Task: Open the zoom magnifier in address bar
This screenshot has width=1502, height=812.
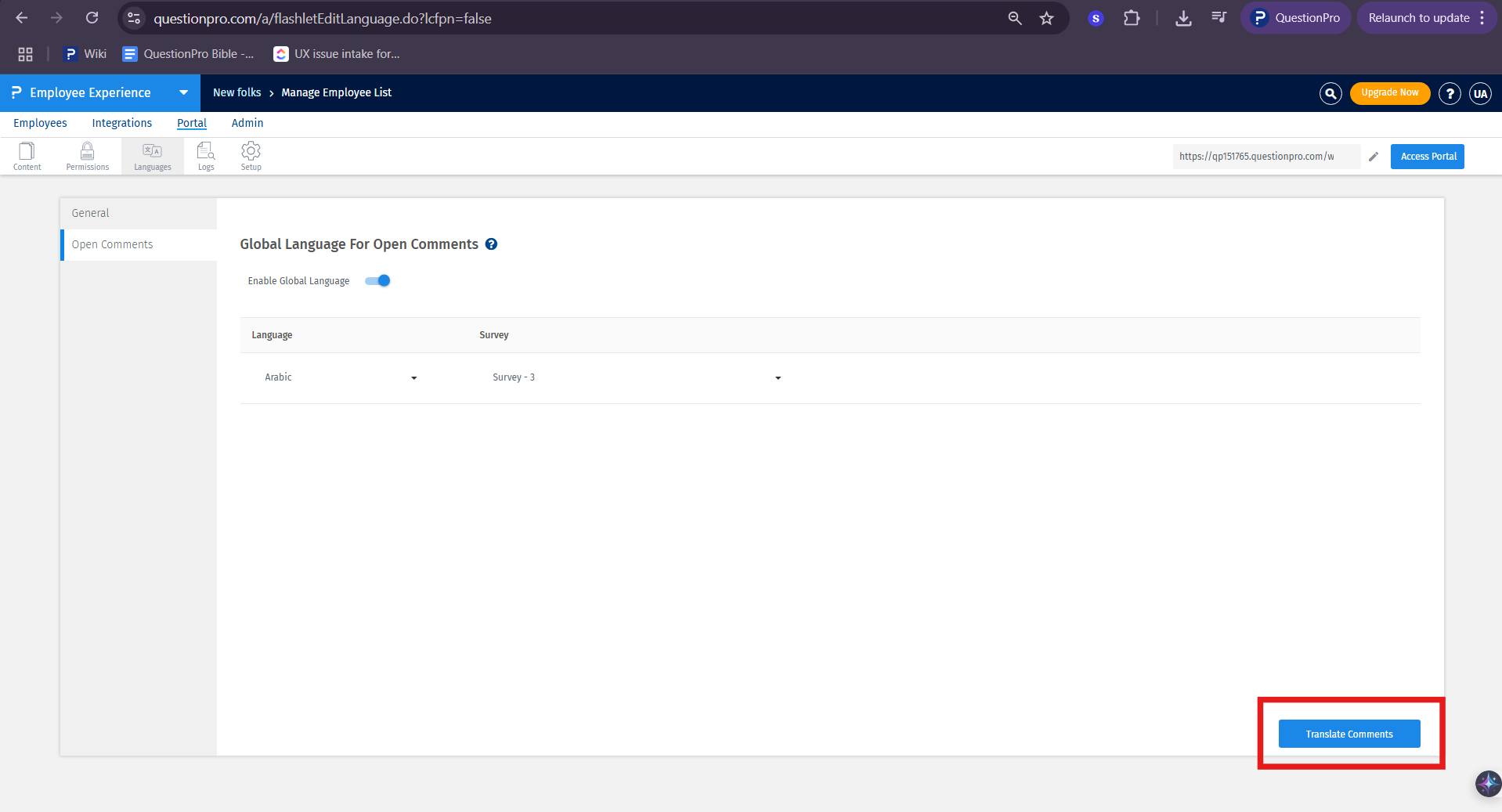Action: tap(1015, 18)
